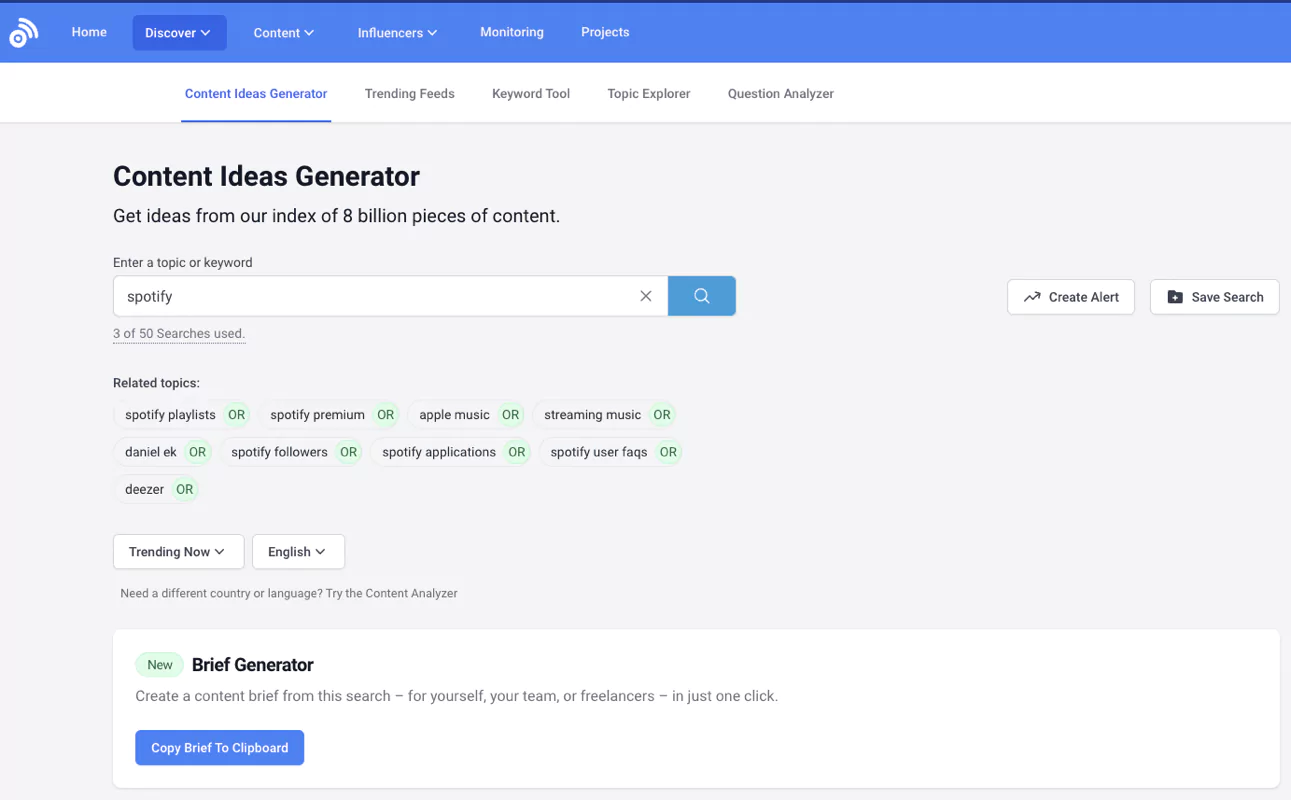
Task: Expand the Influencers dropdown
Action: 396,32
